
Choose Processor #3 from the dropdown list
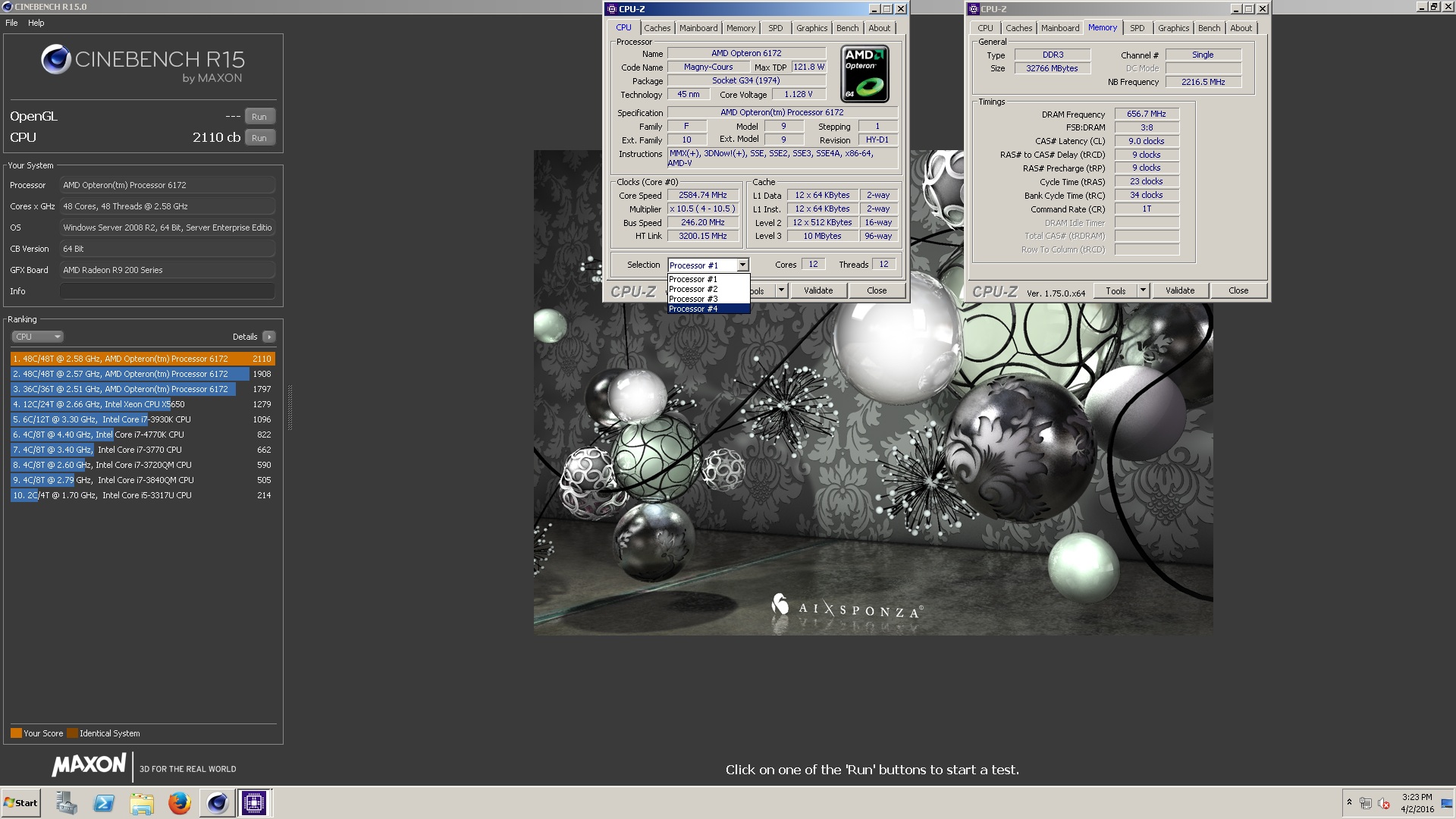pyautogui.click(x=708, y=299)
